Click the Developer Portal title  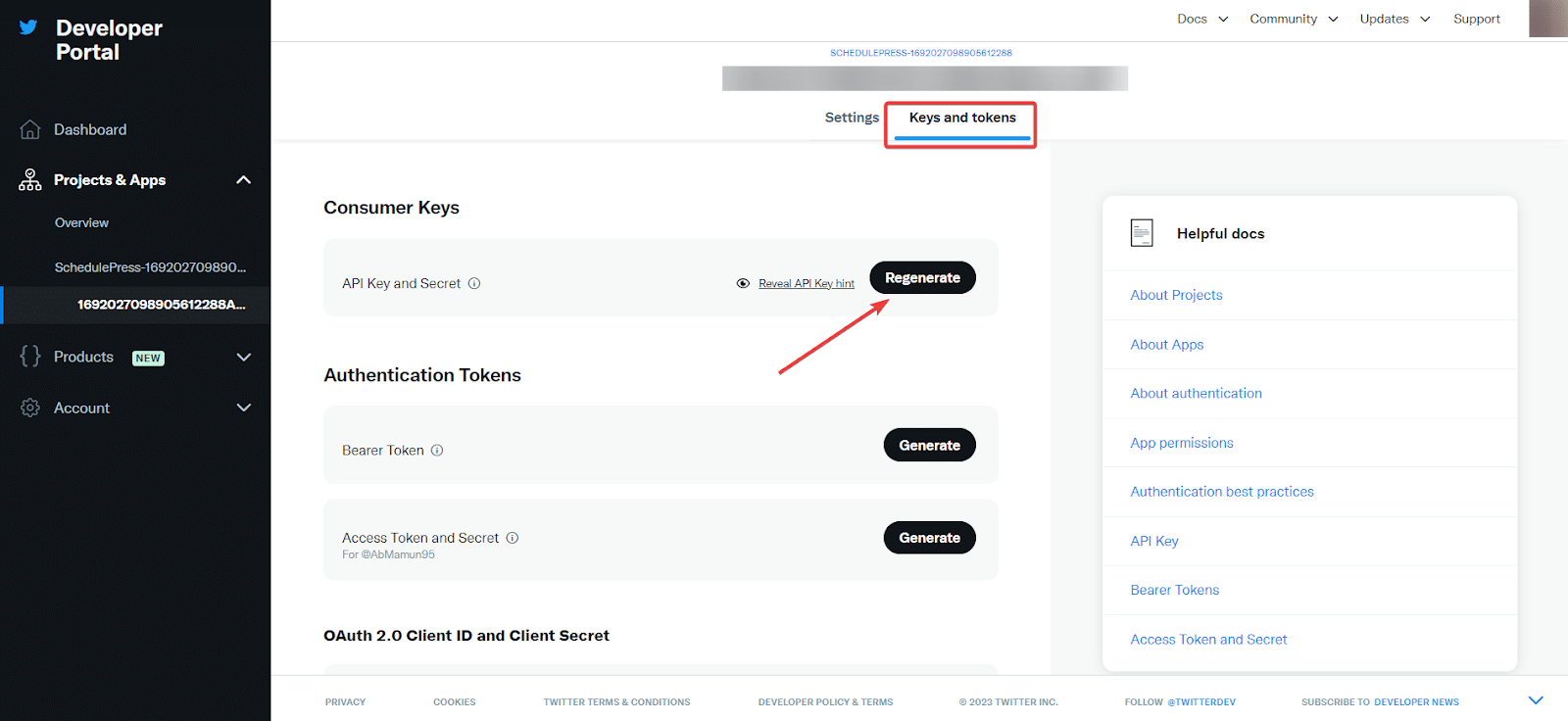tap(109, 40)
